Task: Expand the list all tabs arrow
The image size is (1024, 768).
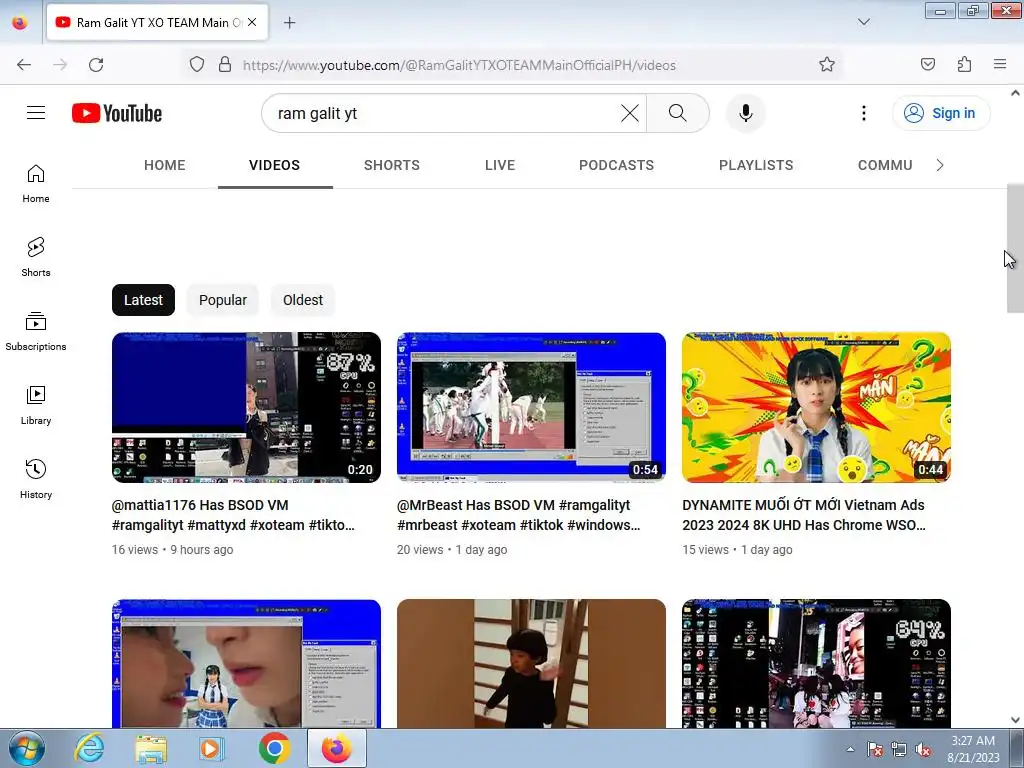Action: 863,22
